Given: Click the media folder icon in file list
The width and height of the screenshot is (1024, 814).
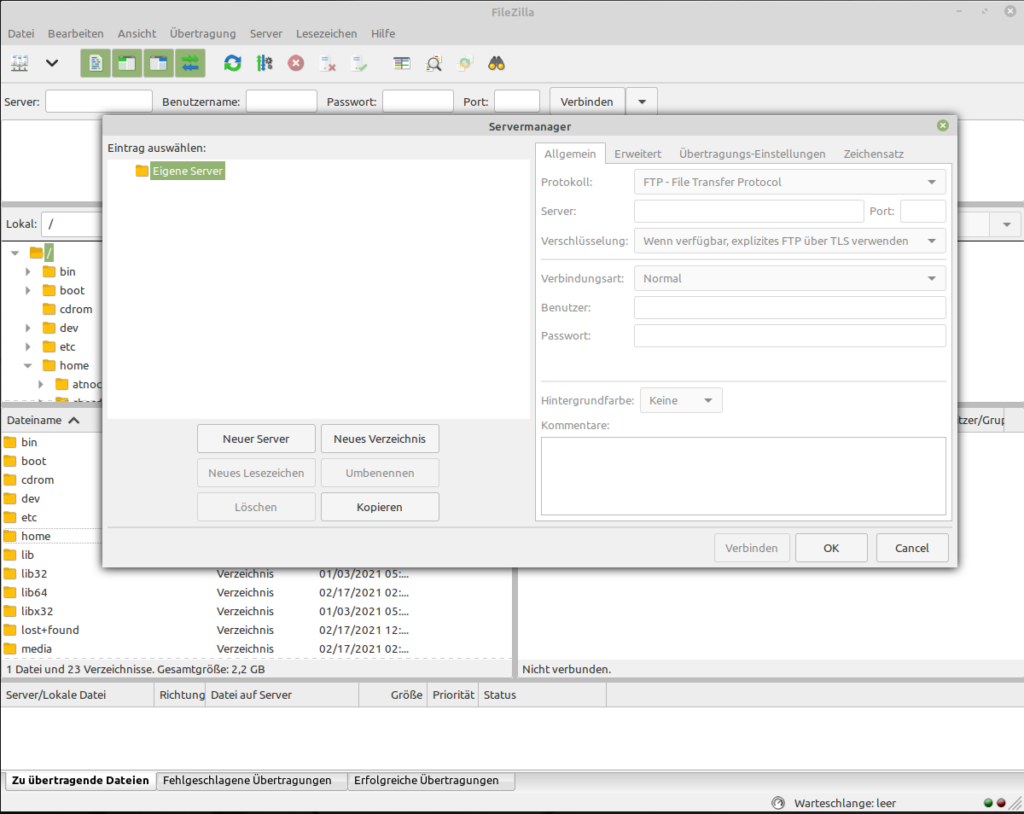Looking at the screenshot, I should point(10,649).
